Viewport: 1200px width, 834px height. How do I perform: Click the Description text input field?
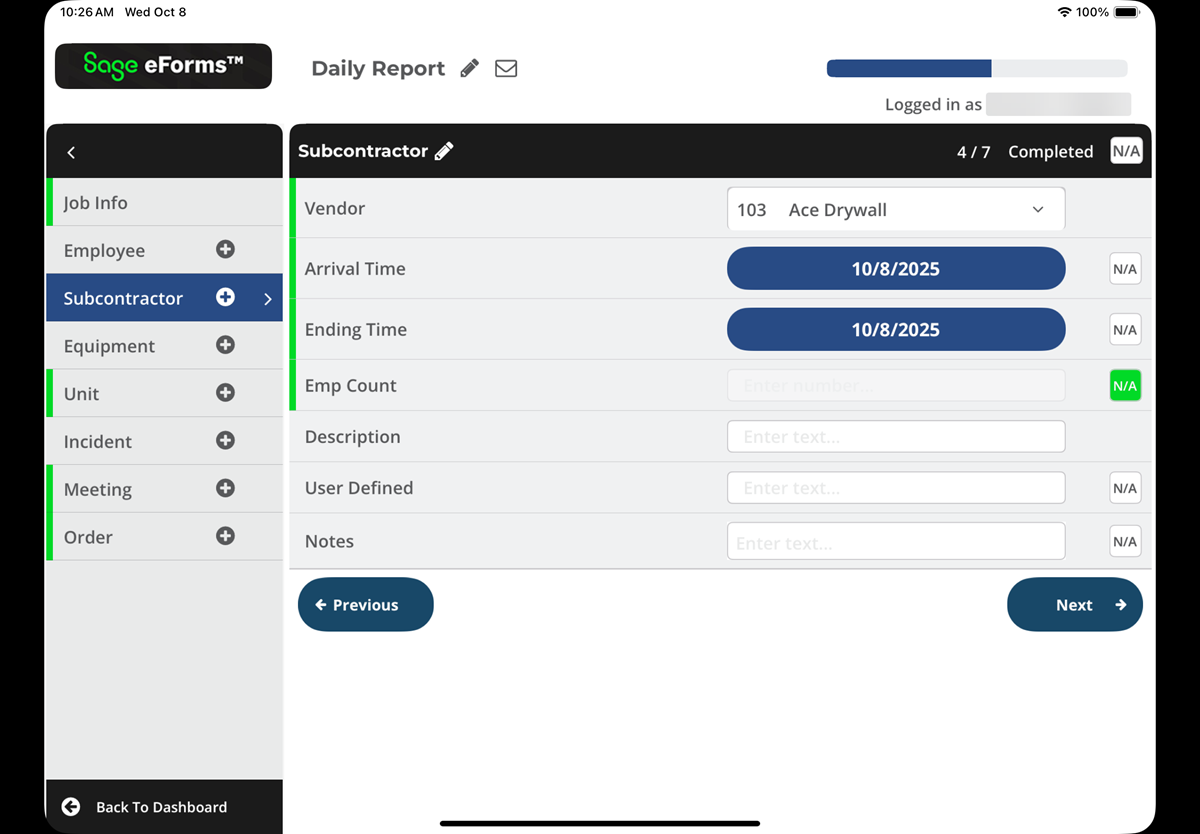tap(895, 437)
